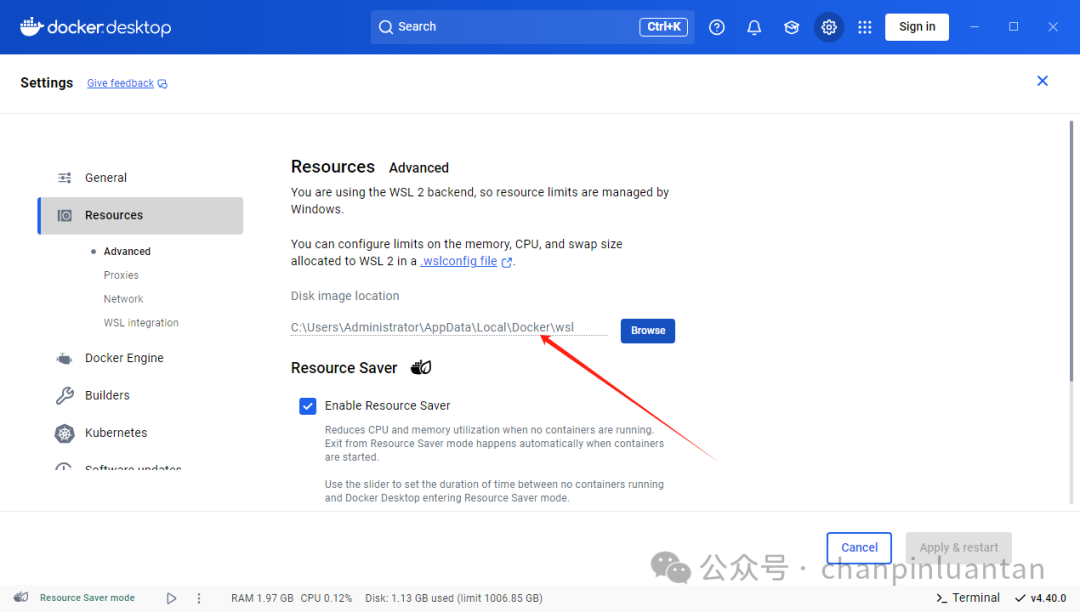Click the Disk: 1.13 GB used status text
The image size is (1080, 612).
point(454,598)
